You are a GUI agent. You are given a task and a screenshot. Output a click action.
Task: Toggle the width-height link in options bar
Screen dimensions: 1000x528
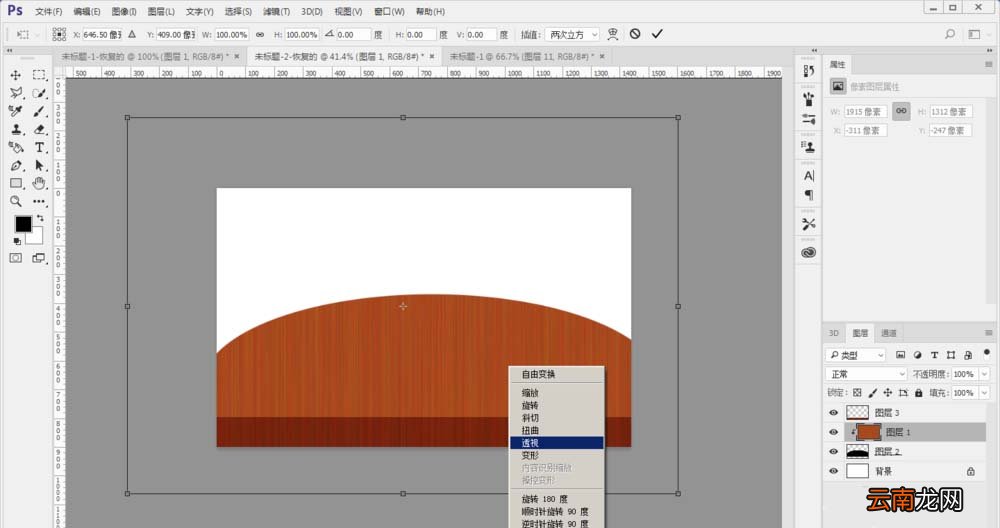tap(260, 34)
